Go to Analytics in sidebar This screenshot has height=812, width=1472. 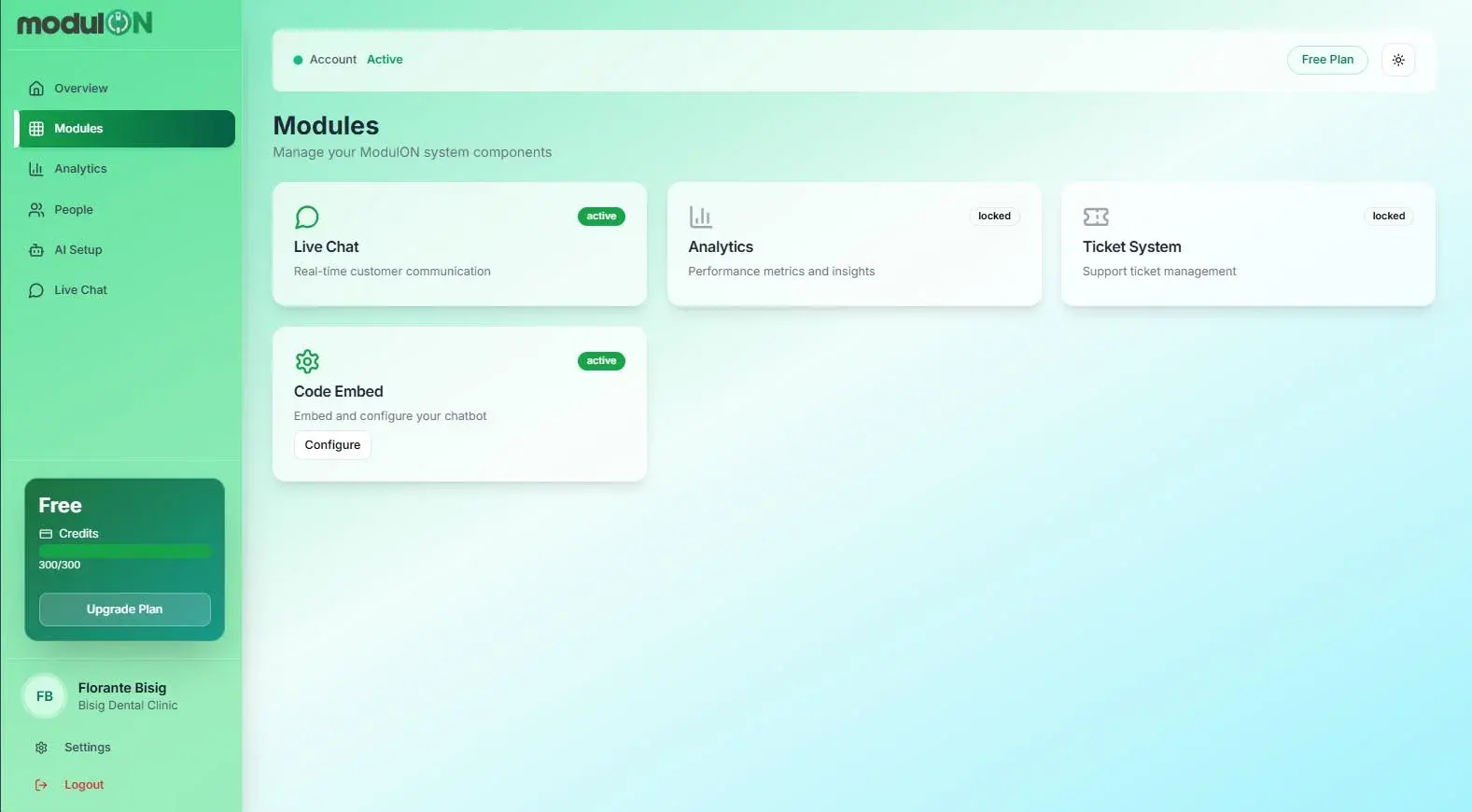tap(125, 169)
